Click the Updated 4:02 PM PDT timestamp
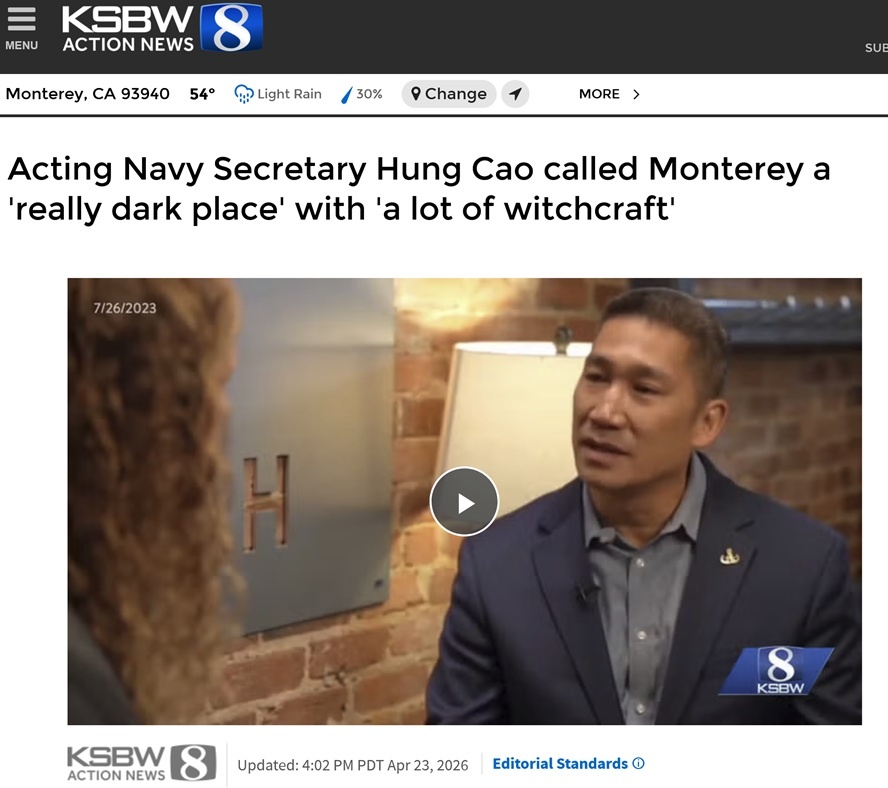888x788 pixels. (x=353, y=765)
